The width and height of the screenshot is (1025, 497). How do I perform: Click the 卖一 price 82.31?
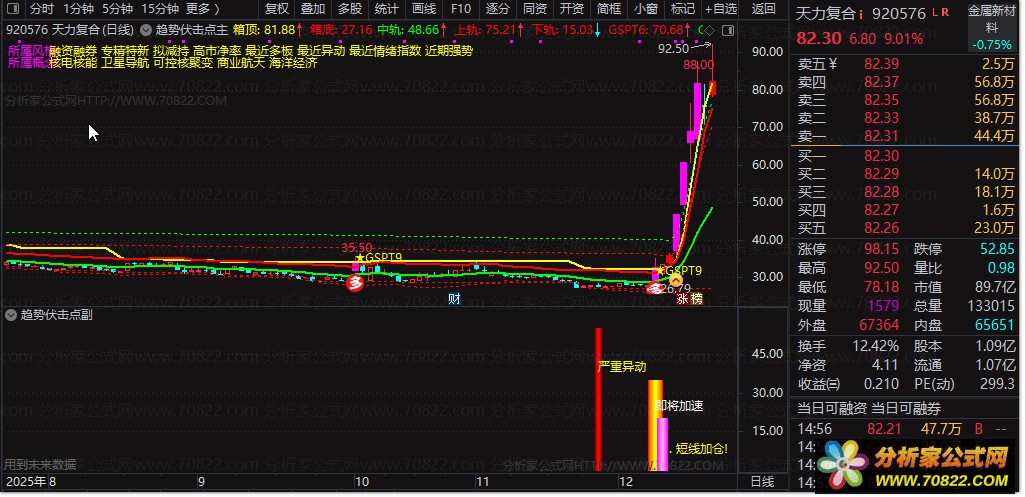click(881, 136)
